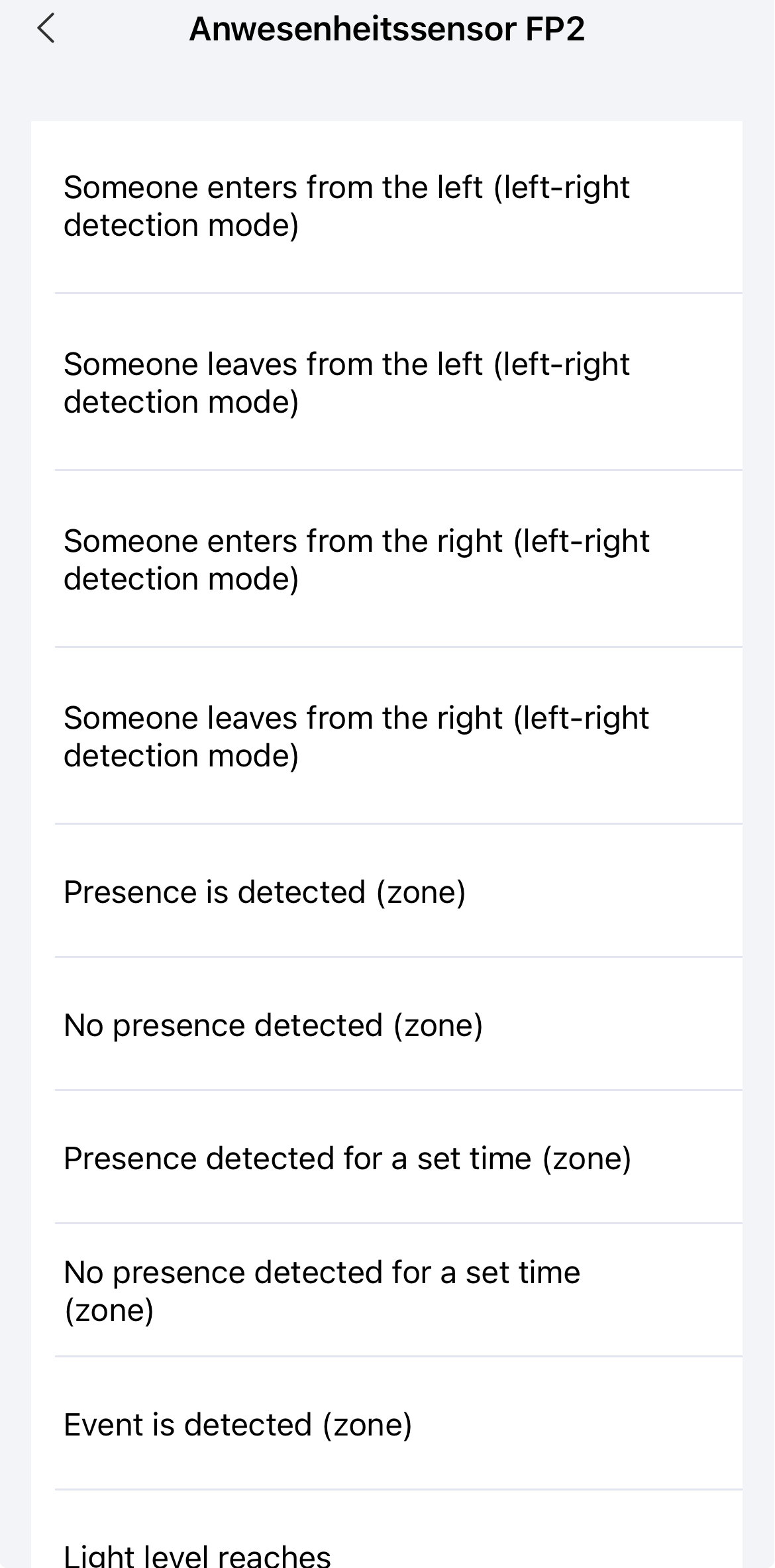Viewport: 775px width, 1568px height.
Task: Choose "Someone leaves from the left" option
Action: [387, 382]
